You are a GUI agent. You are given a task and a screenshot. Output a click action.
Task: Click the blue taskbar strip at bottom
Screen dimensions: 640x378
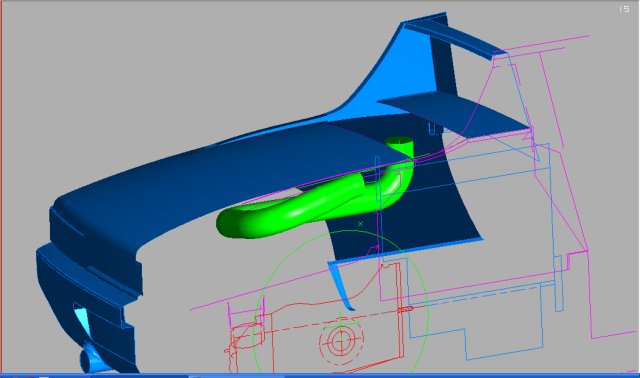pyautogui.click(x=320, y=375)
